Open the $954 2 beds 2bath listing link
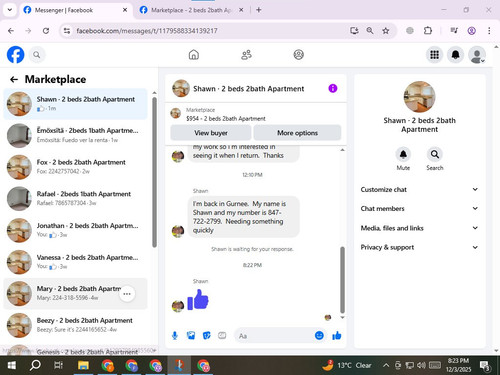 tap(226, 119)
